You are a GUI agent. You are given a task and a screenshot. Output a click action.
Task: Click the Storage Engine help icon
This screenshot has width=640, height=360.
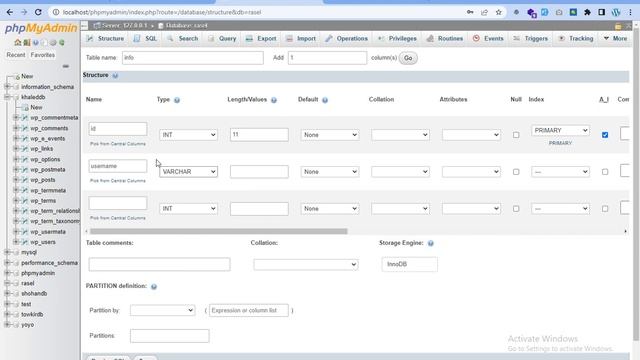pos(431,243)
